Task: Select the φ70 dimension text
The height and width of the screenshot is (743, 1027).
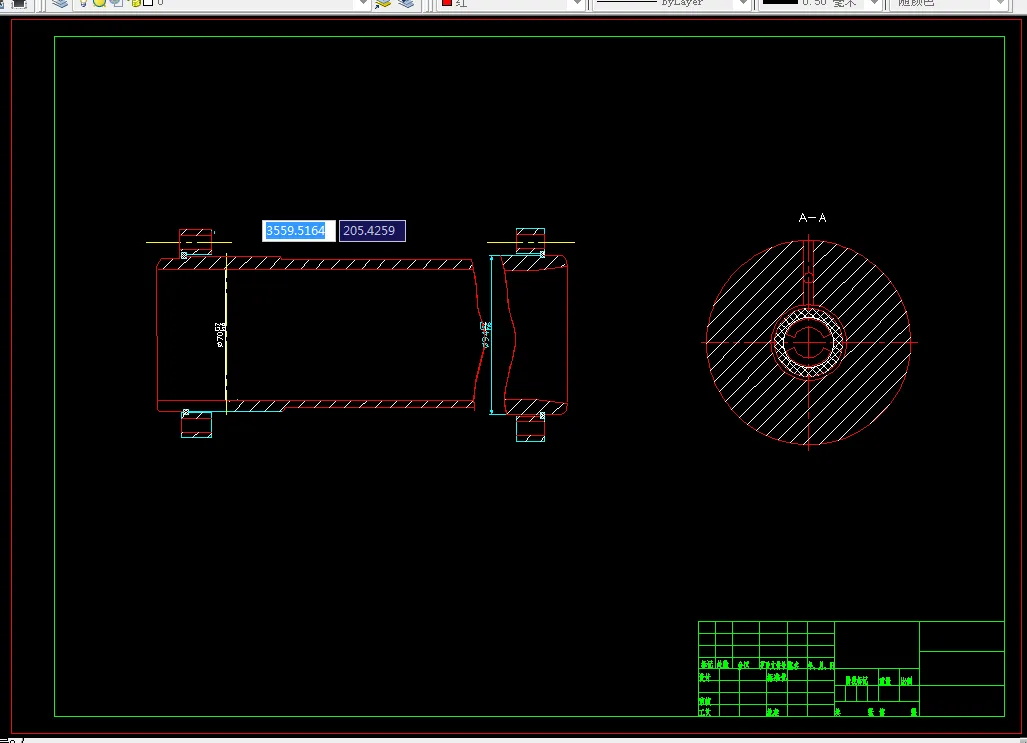Action: [220, 334]
